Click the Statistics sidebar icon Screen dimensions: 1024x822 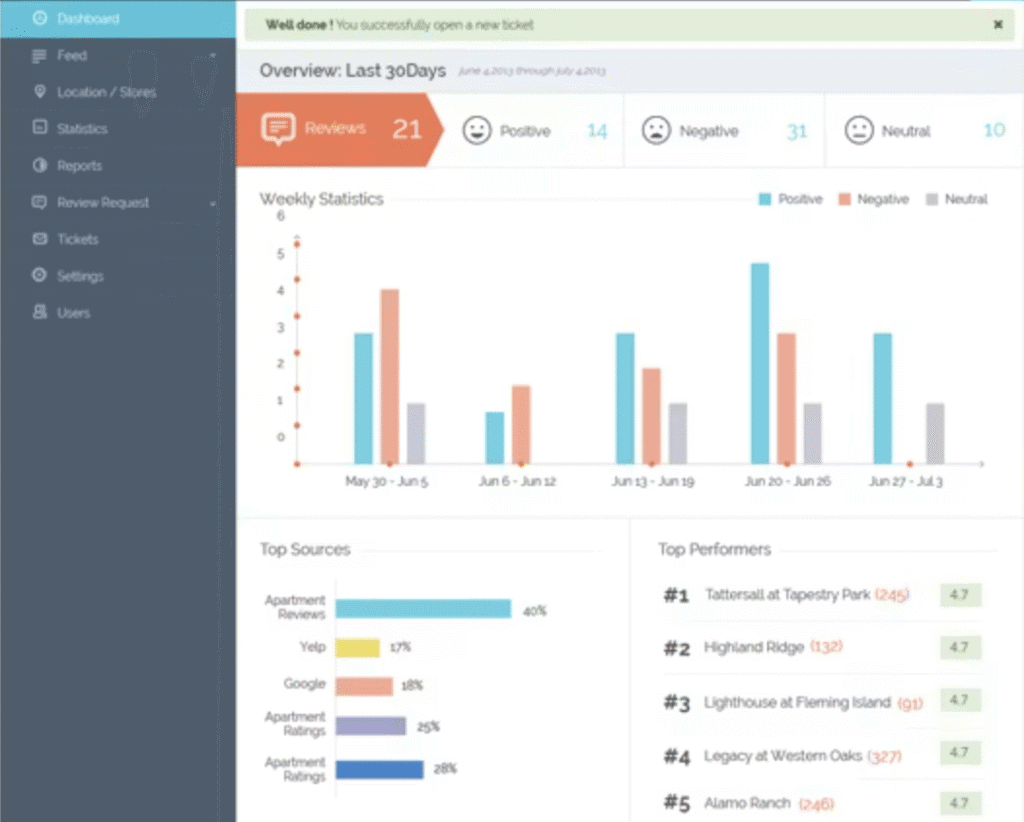click(39, 128)
